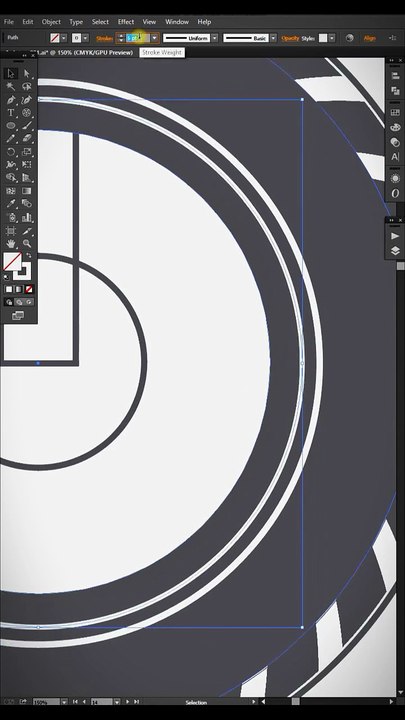Open the Uniform width profile dropdown
This screenshot has height=720, width=405.
pyautogui.click(x=214, y=38)
